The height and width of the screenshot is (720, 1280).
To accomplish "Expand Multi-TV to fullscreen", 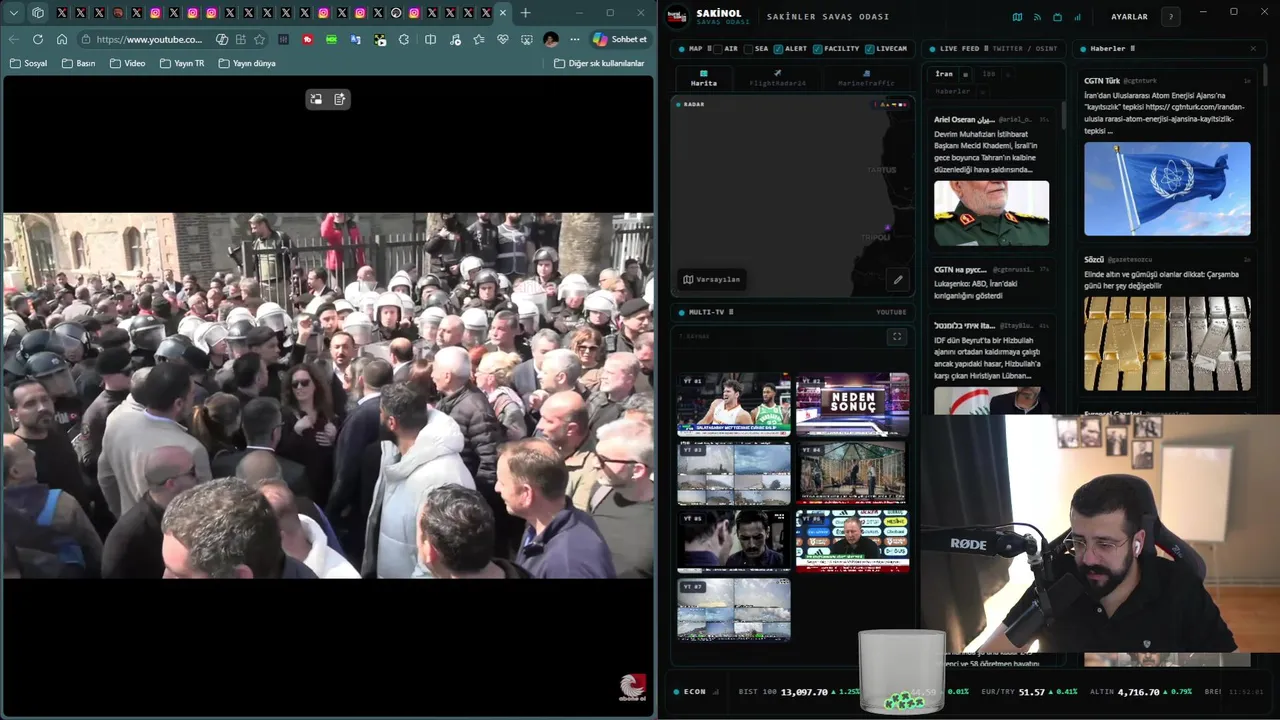I will coord(897,337).
